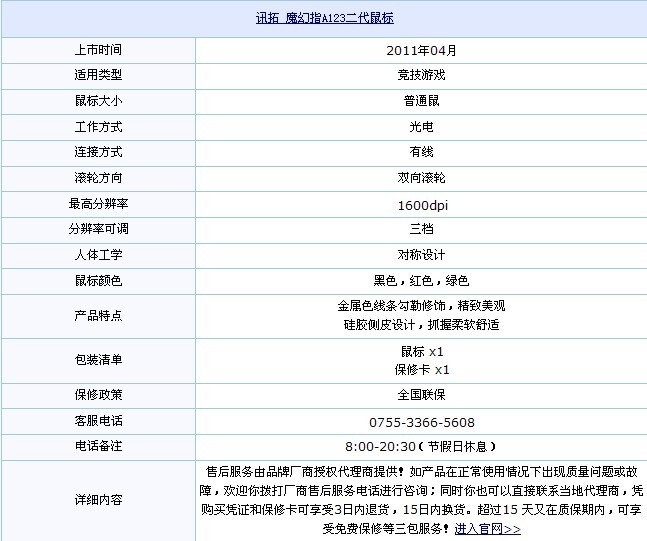
Task: Follow the 进入官网>> link
Action: click(x=488, y=529)
